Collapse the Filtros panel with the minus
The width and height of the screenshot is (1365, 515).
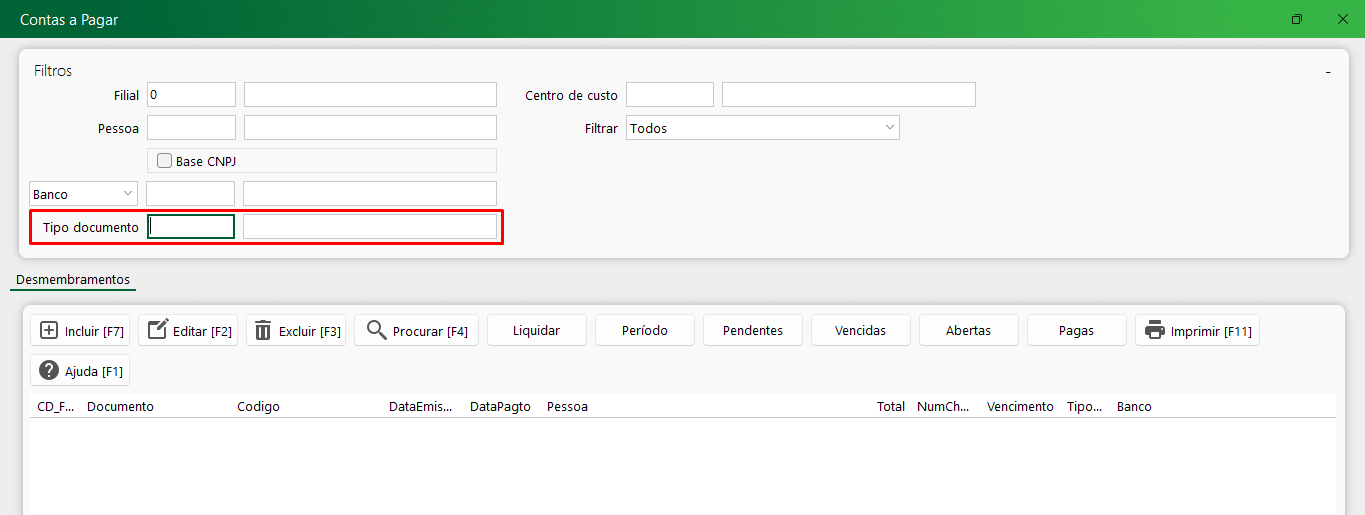click(x=1328, y=72)
